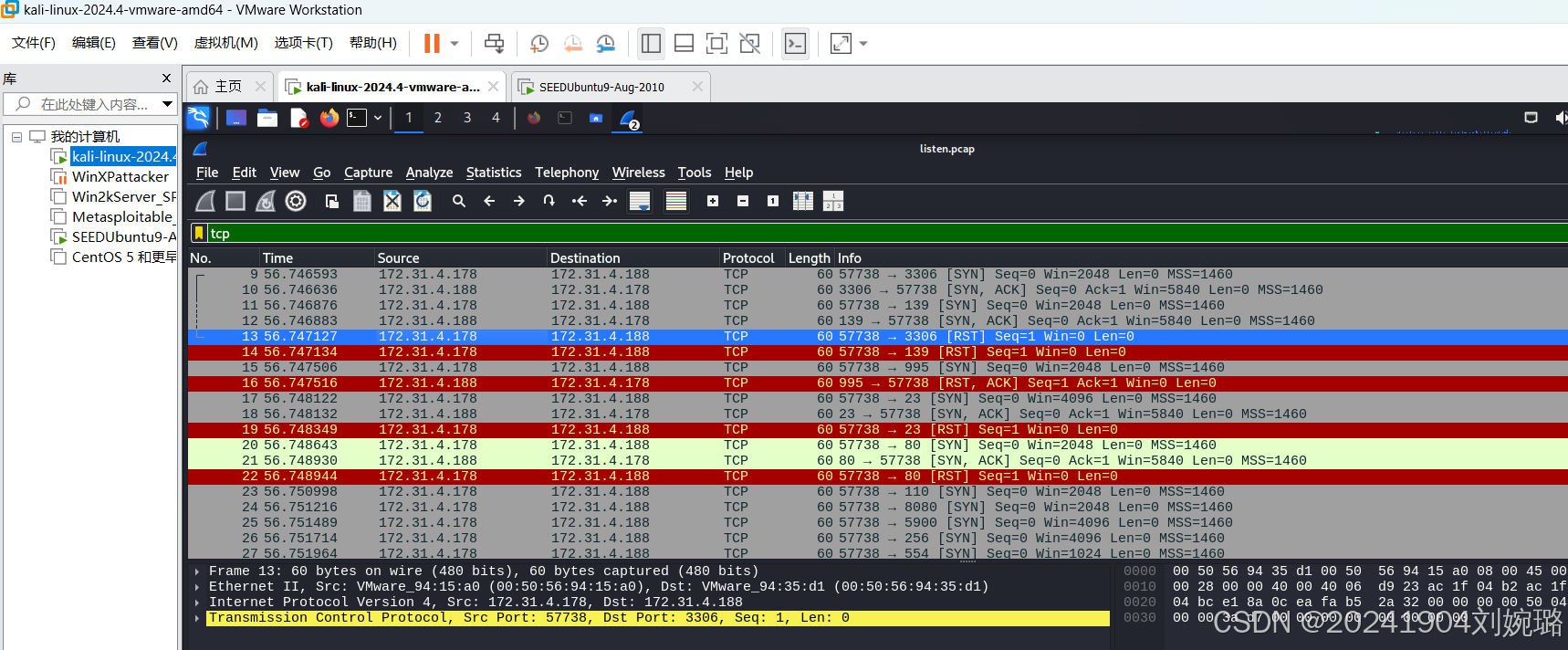
Task: Show the Kali desktop toggle icon
Action: click(236, 118)
